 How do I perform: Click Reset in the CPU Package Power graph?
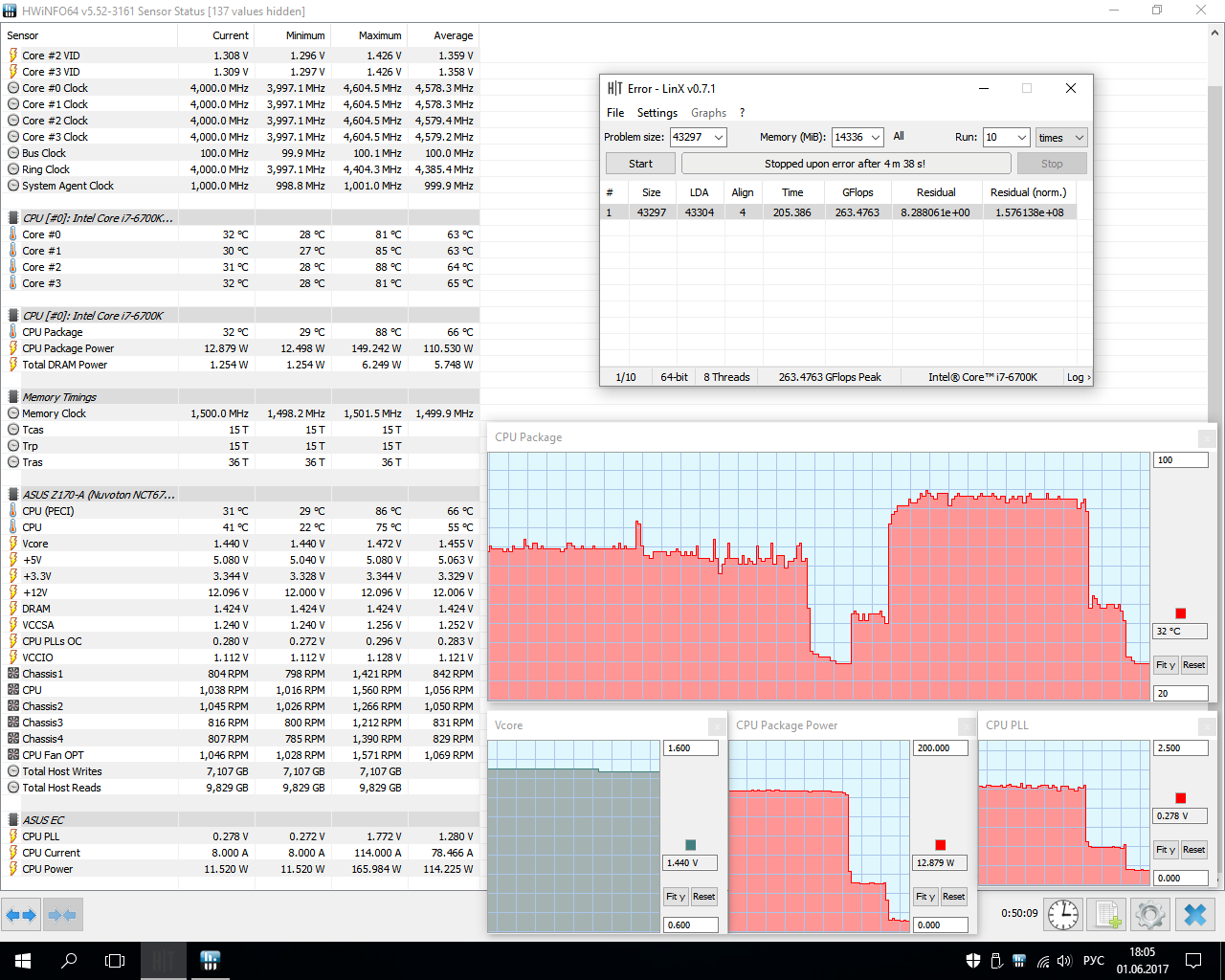pos(954,897)
